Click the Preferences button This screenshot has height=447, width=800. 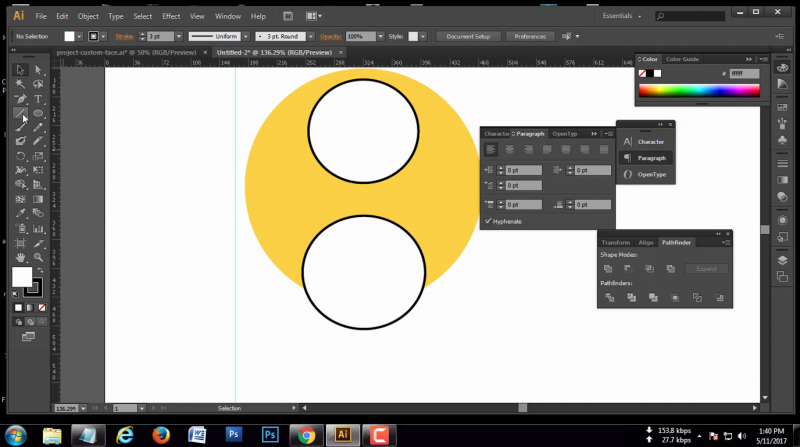pos(529,36)
